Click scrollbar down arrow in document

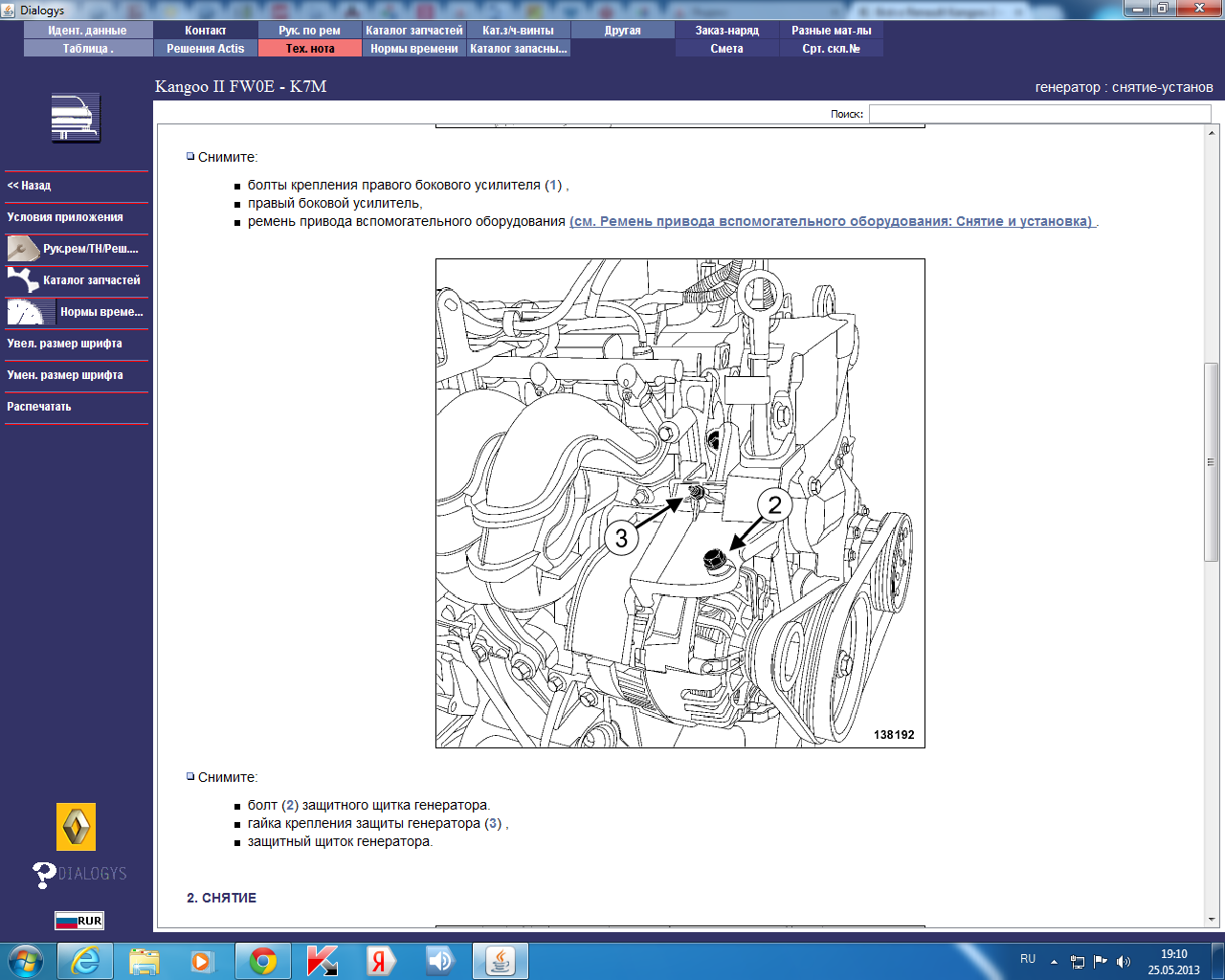1212,920
